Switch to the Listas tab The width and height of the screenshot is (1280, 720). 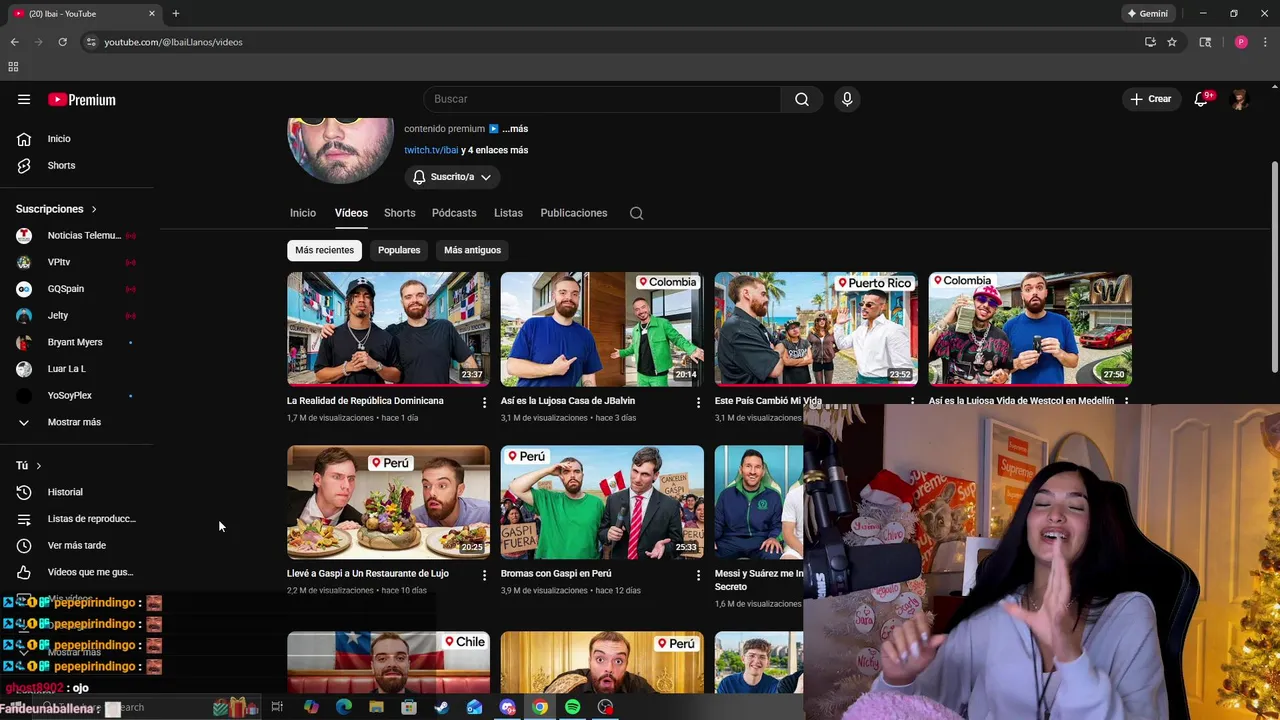coord(508,213)
